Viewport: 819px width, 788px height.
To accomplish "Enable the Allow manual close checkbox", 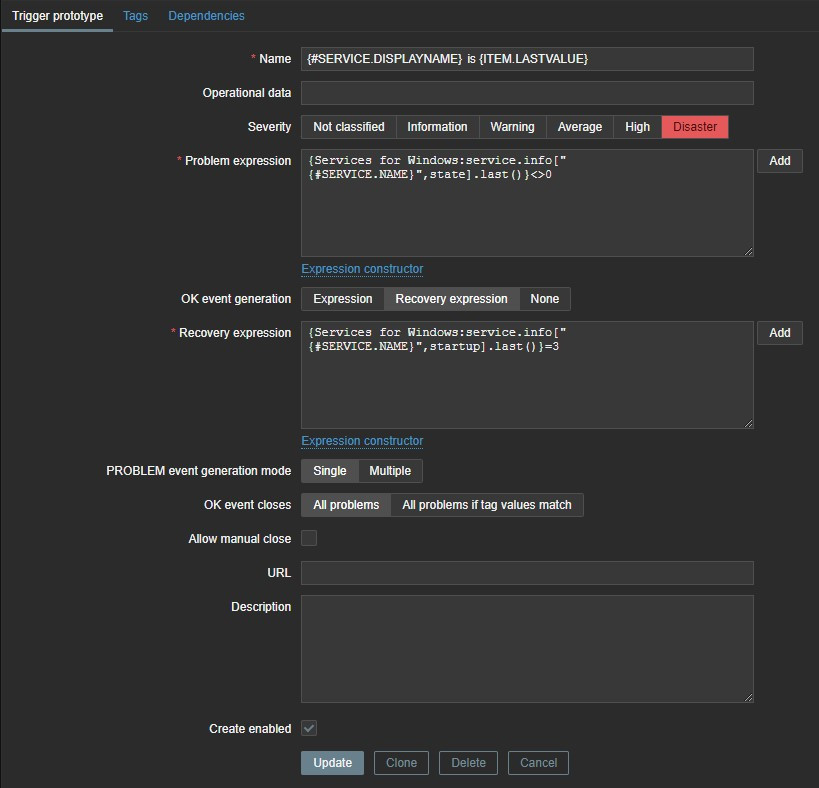I will point(309,538).
